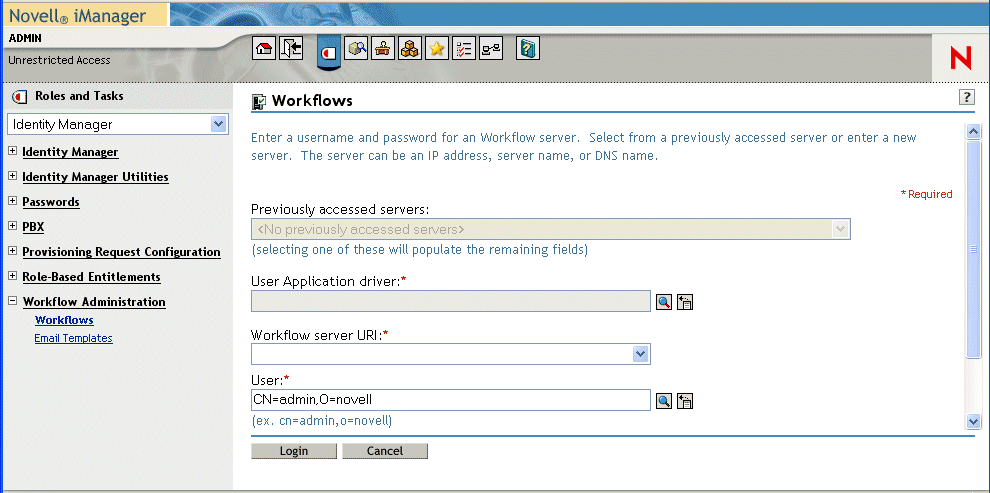
Task: Expand Provisioning Request Configuration role
Action: point(13,251)
